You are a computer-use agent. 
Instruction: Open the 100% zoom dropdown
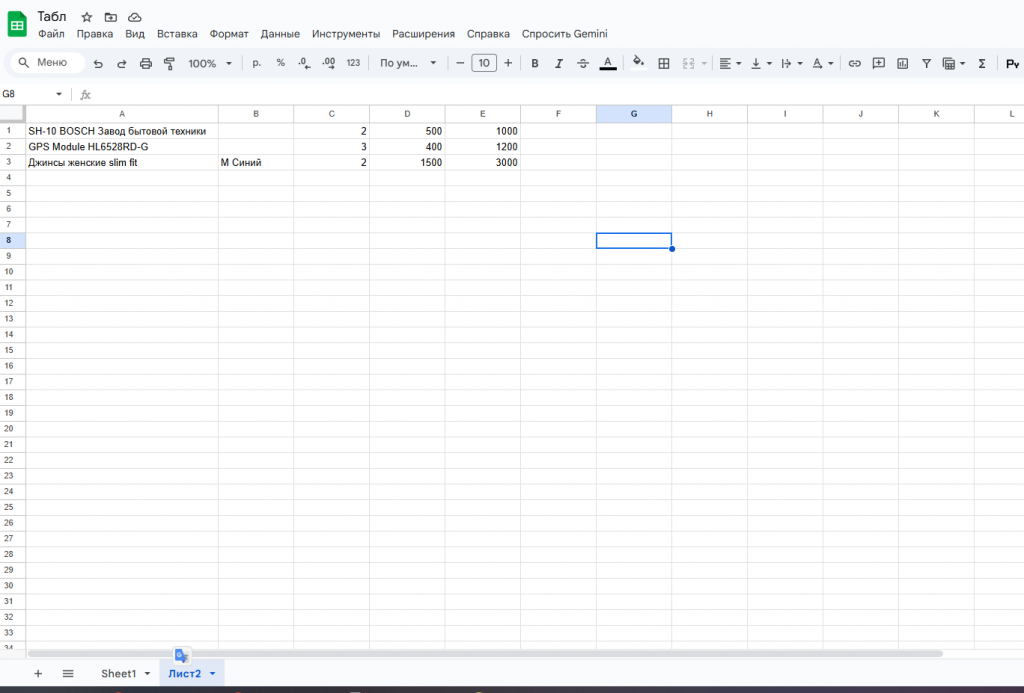(x=210, y=63)
